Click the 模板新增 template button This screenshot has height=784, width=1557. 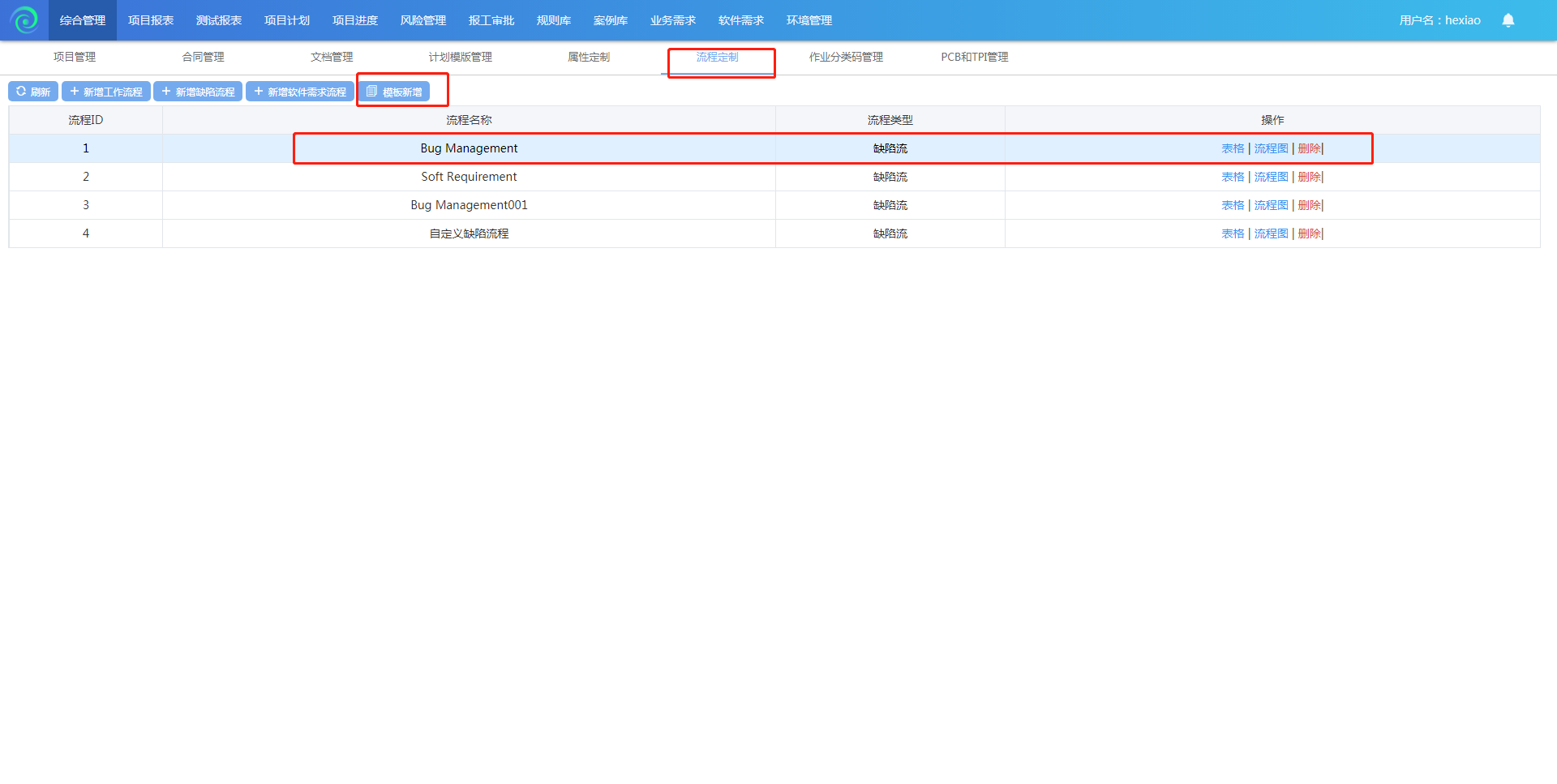(x=394, y=92)
